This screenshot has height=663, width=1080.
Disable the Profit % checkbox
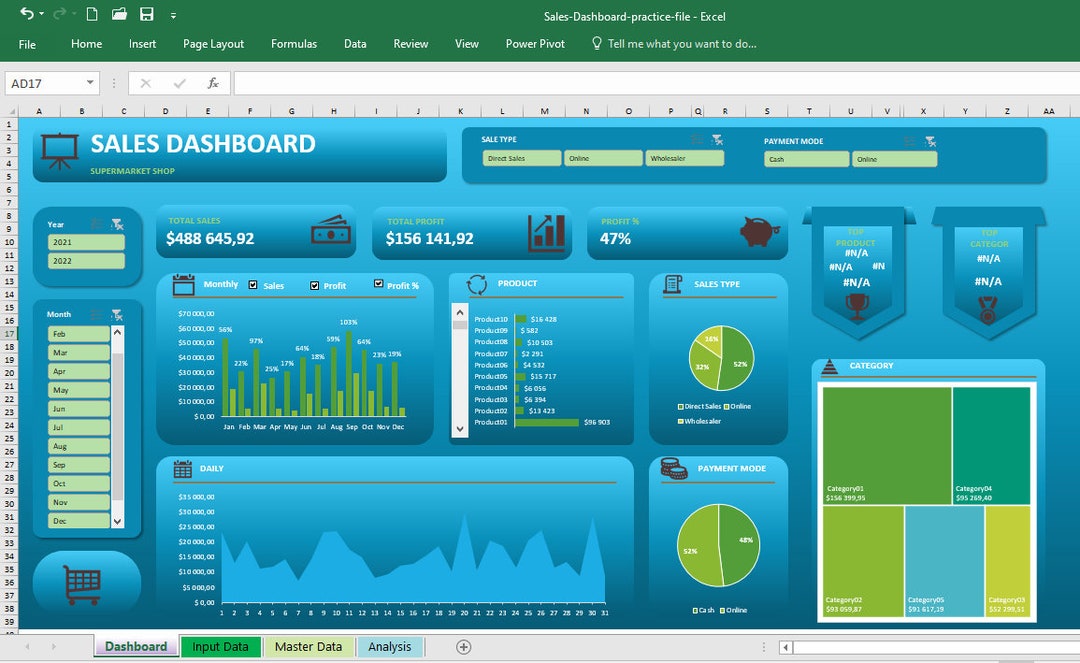coord(378,284)
